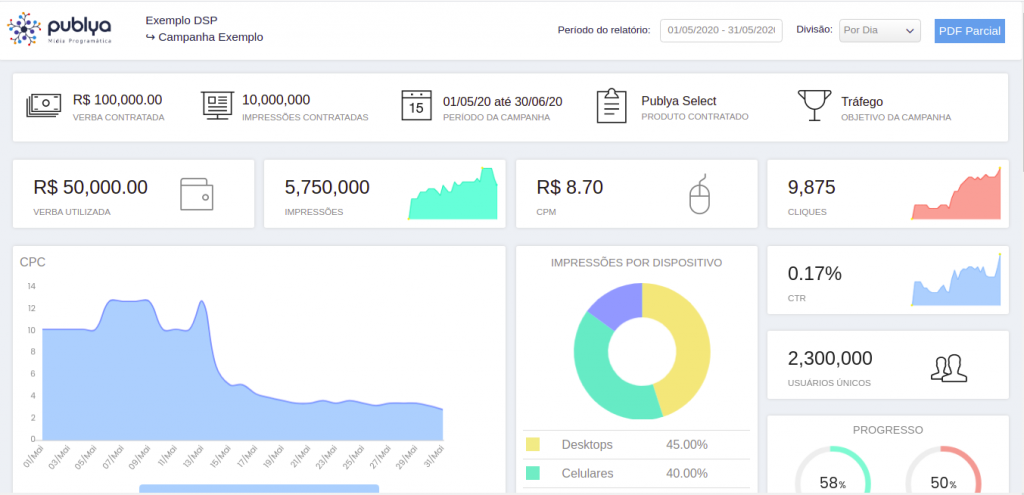Click the users icon in Usuários Únicos
The height and width of the screenshot is (495, 1024).
948,368
